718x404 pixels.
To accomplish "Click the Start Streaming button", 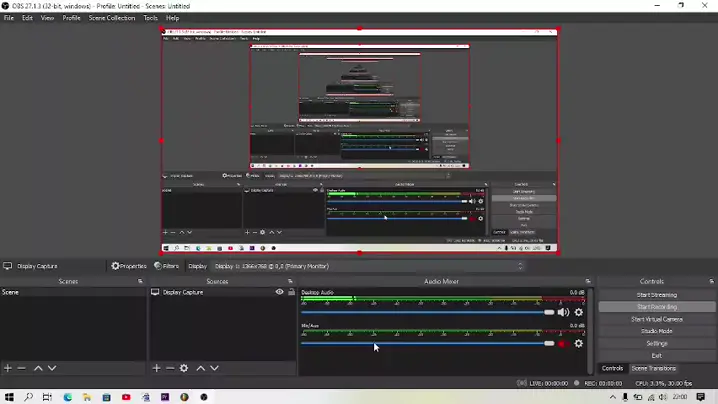I will [x=656, y=295].
